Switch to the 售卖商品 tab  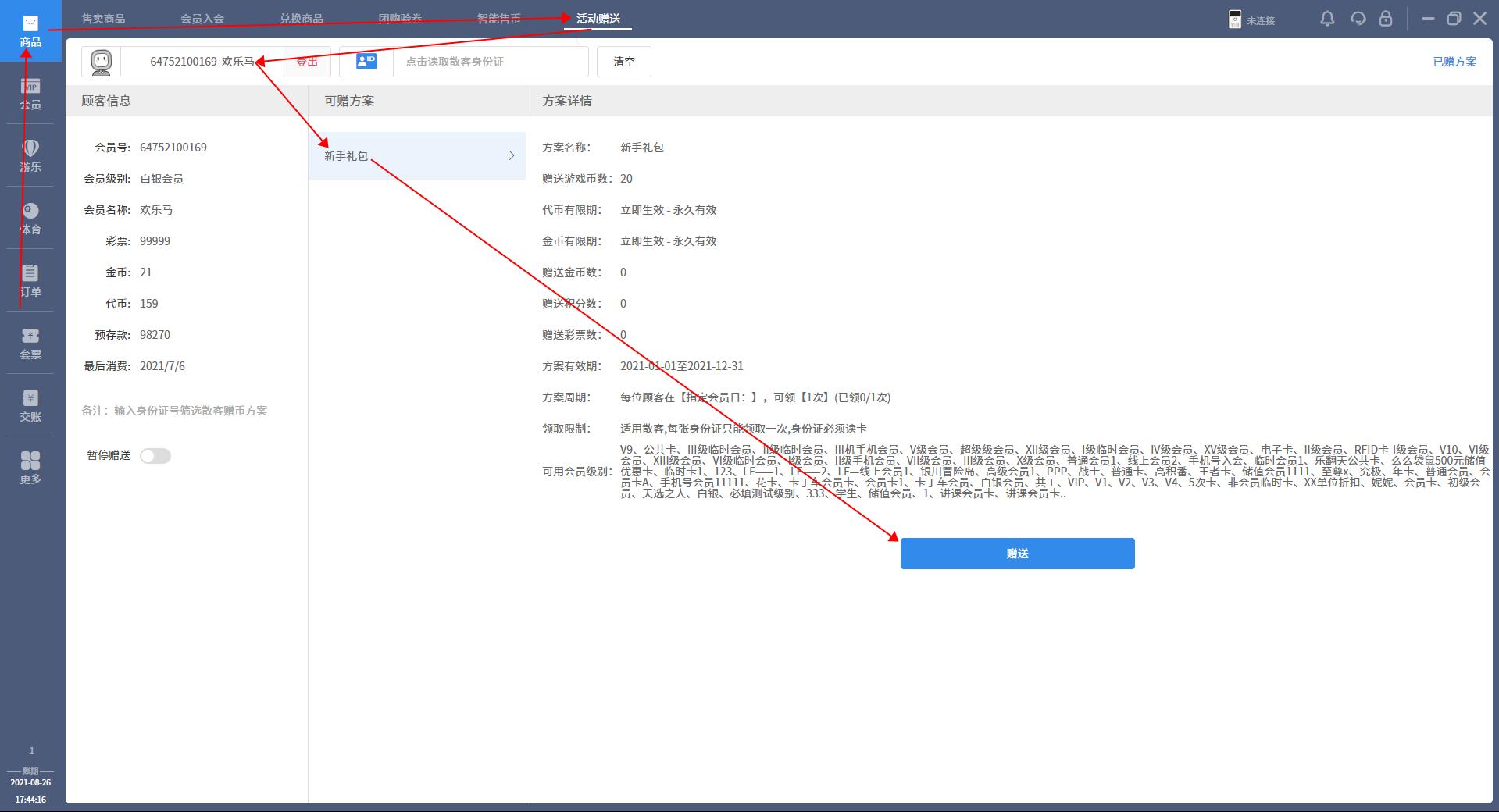tap(103, 19)
